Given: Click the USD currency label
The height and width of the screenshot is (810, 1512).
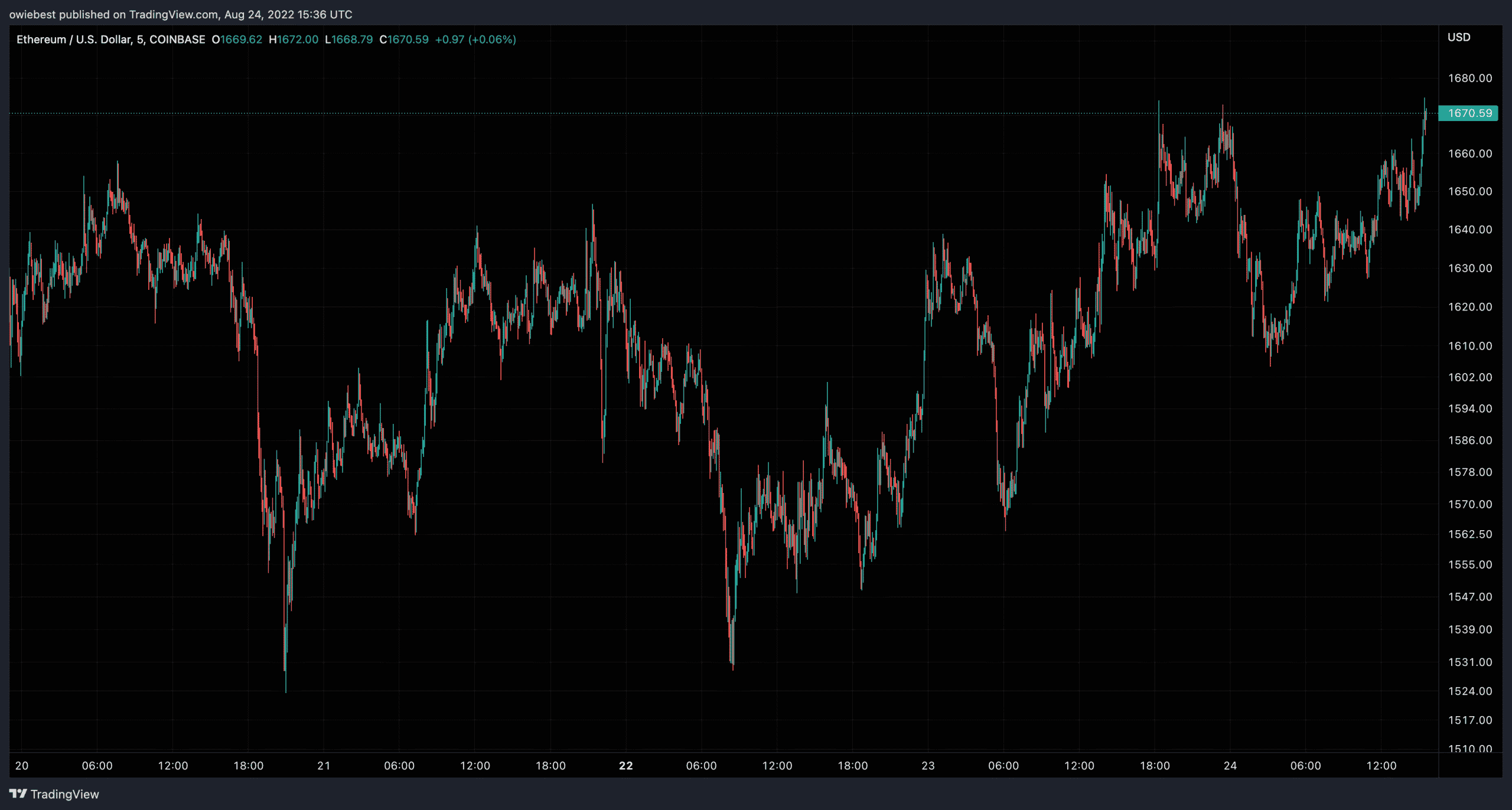Looking at the screenshot, I should (x=1458, y=37).
